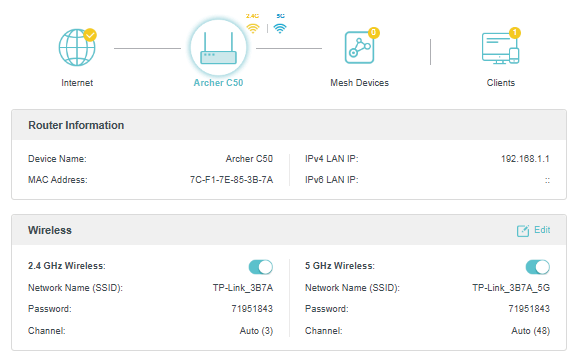Image resolution: width=581 pixels, height=361 pixels.
Task: Turn off the 2.4 GHz Wireless toggle
Action: pyautogui.click(x=260, y=267)
